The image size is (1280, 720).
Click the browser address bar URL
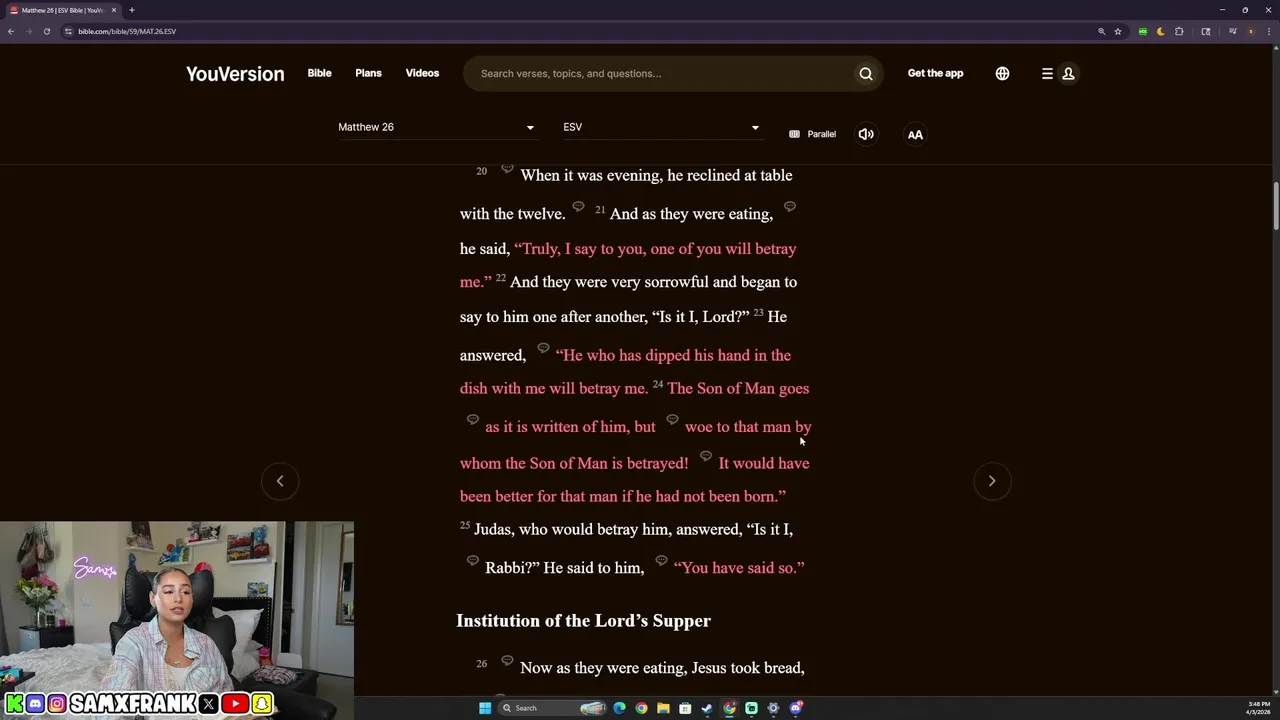tap(127, 31)
